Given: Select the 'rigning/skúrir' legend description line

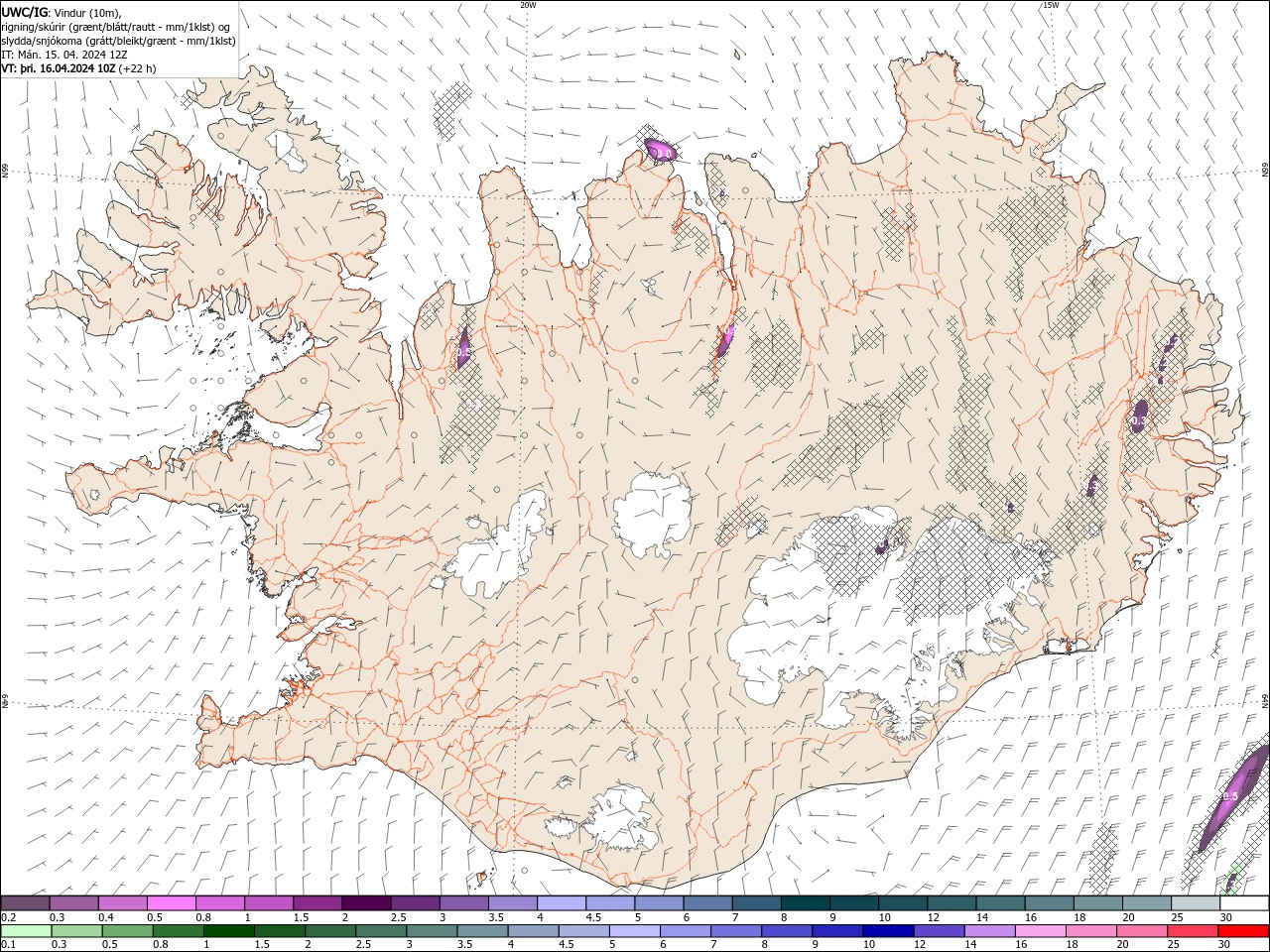Looking at the screenshot, I should [118, 26].
